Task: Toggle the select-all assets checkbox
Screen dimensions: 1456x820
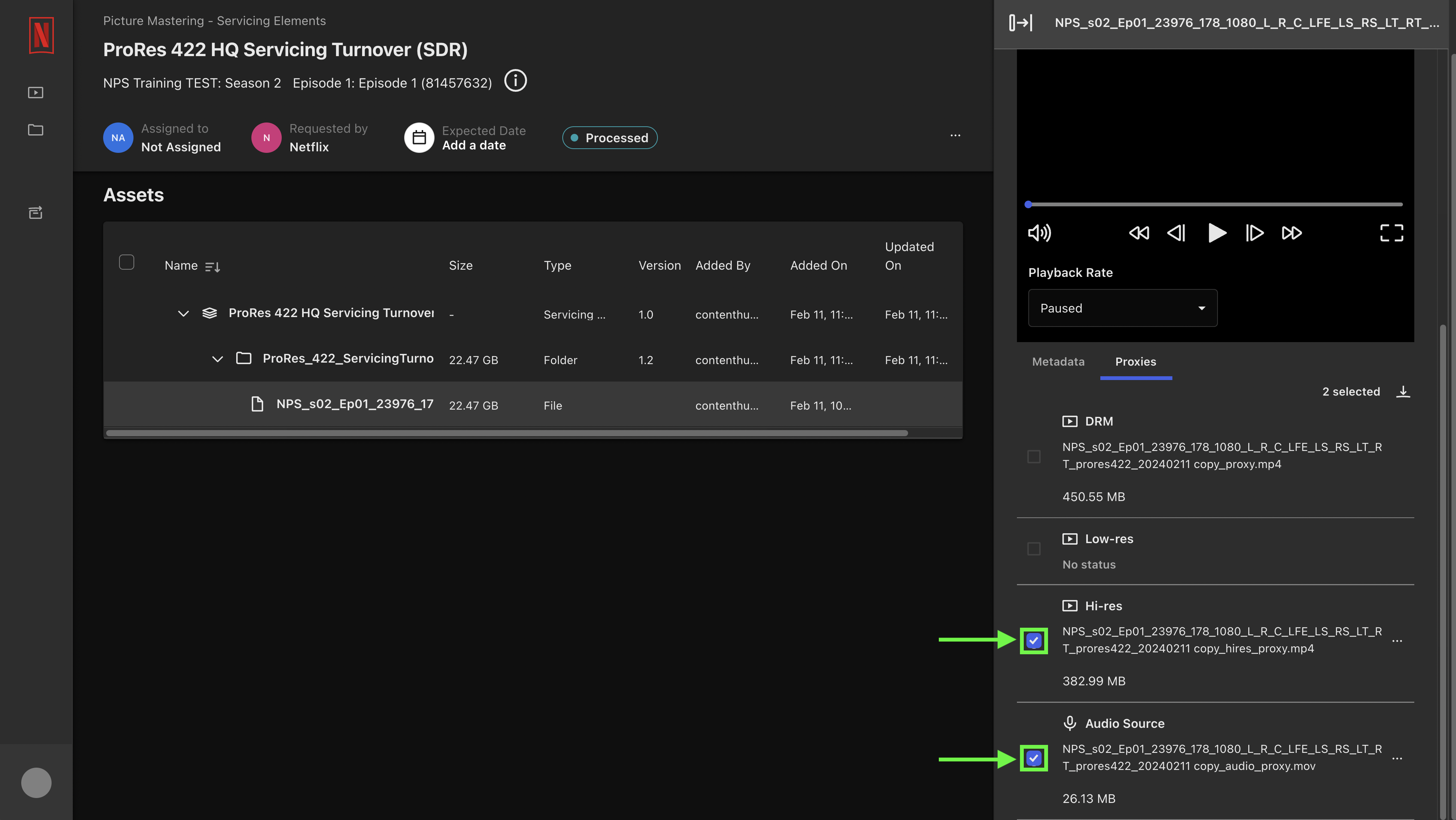Action: click(127, 262)
